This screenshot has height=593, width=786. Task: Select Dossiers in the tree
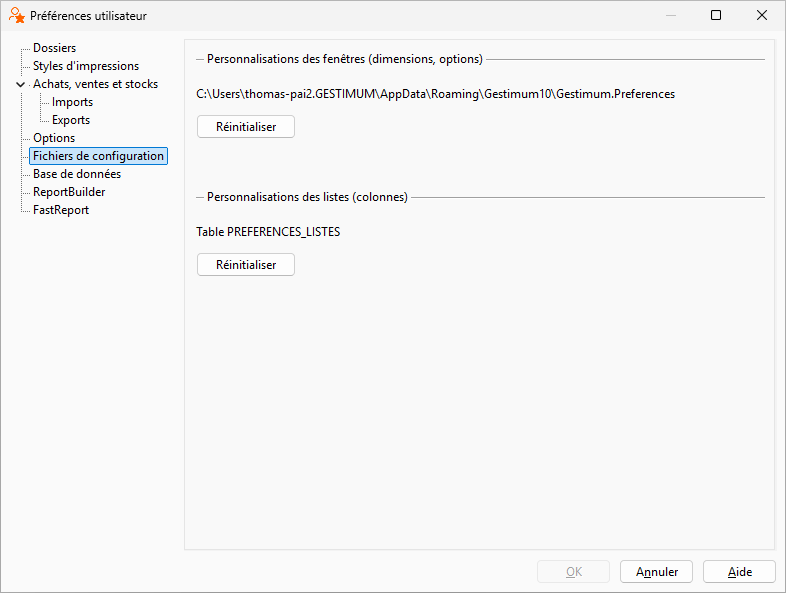click(55, 48)
